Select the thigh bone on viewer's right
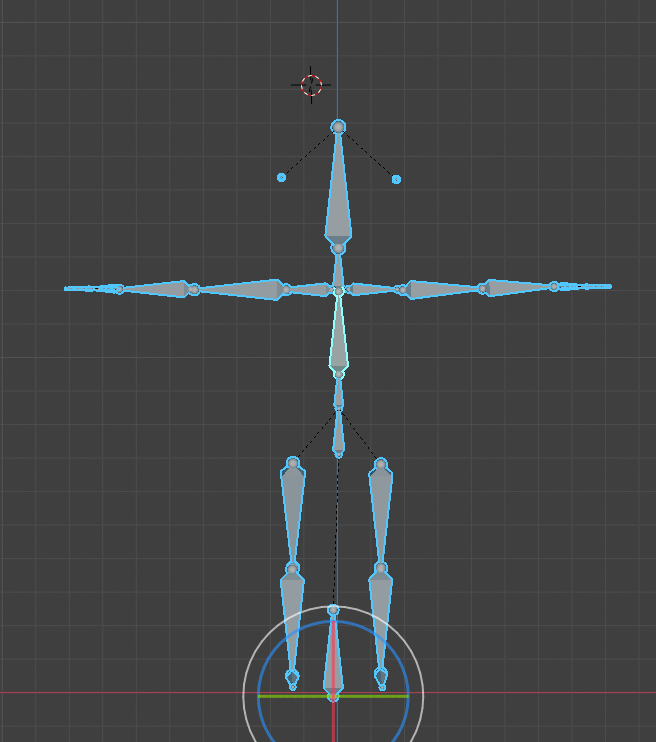The width and height of the screenshot is (656, 742). coord(381,513)
